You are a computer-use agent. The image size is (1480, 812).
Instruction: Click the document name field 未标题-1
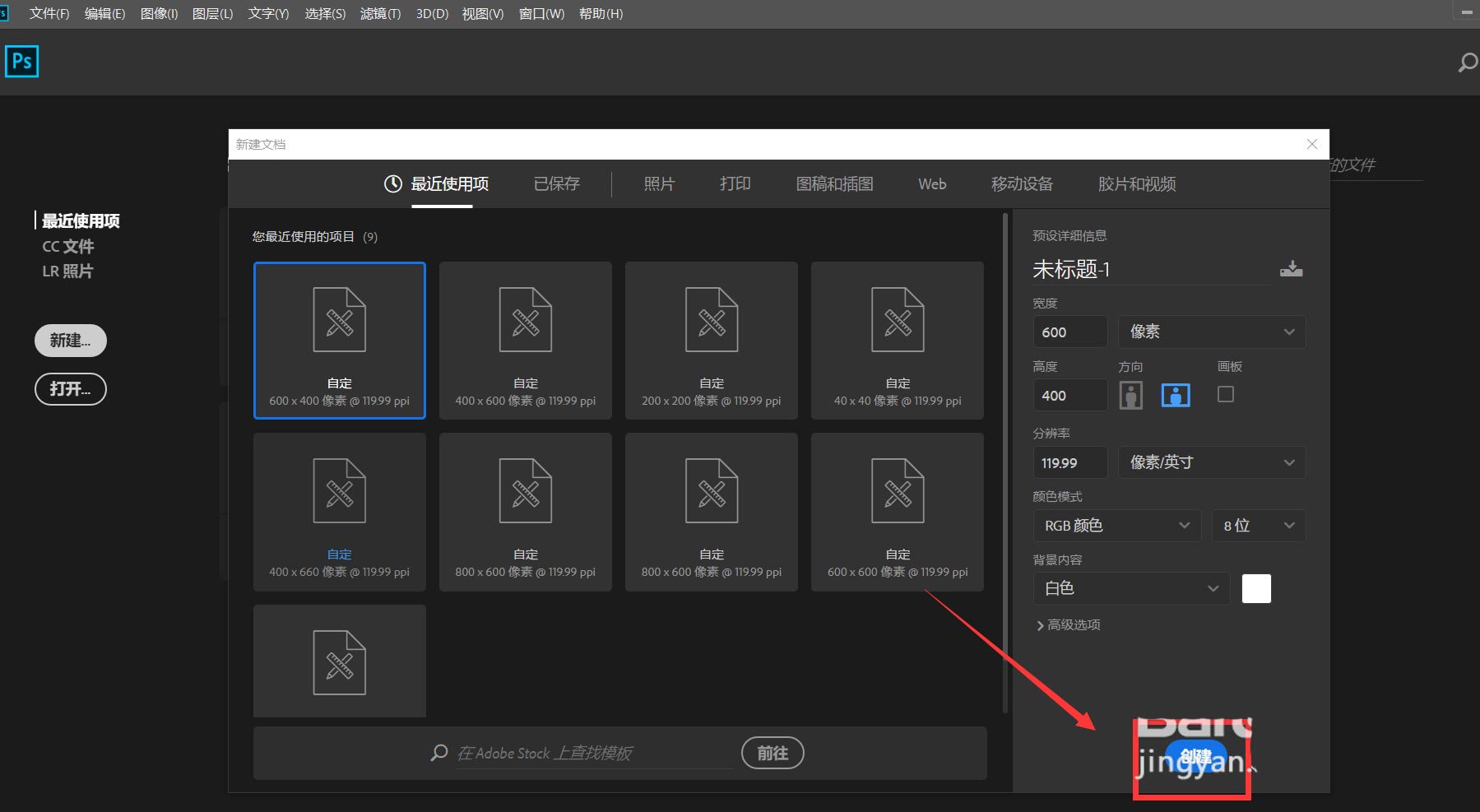point(1151,269)
